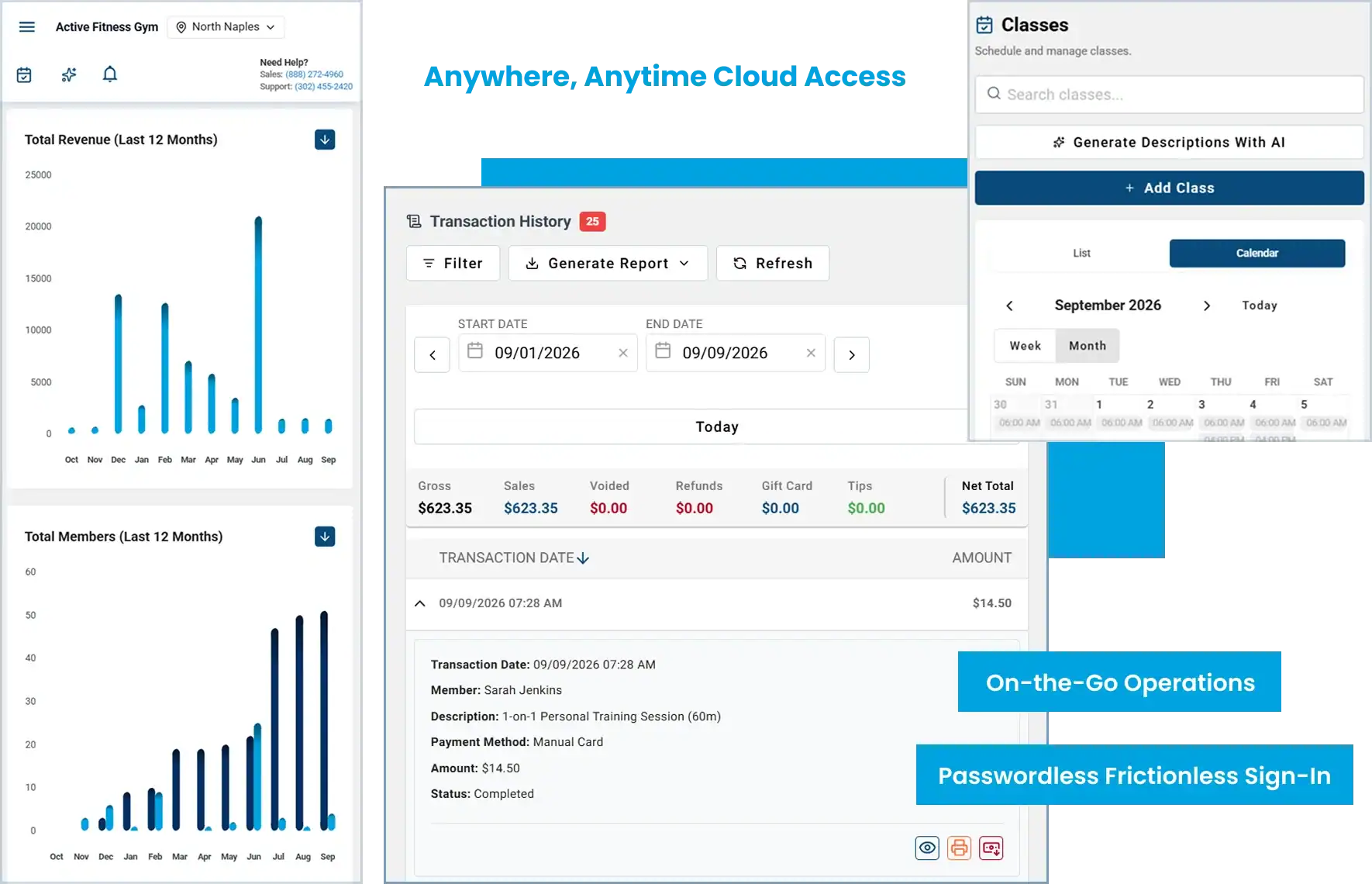Sort by Transaction Date column header
1372x884 pixels.
tap(514, 558)
